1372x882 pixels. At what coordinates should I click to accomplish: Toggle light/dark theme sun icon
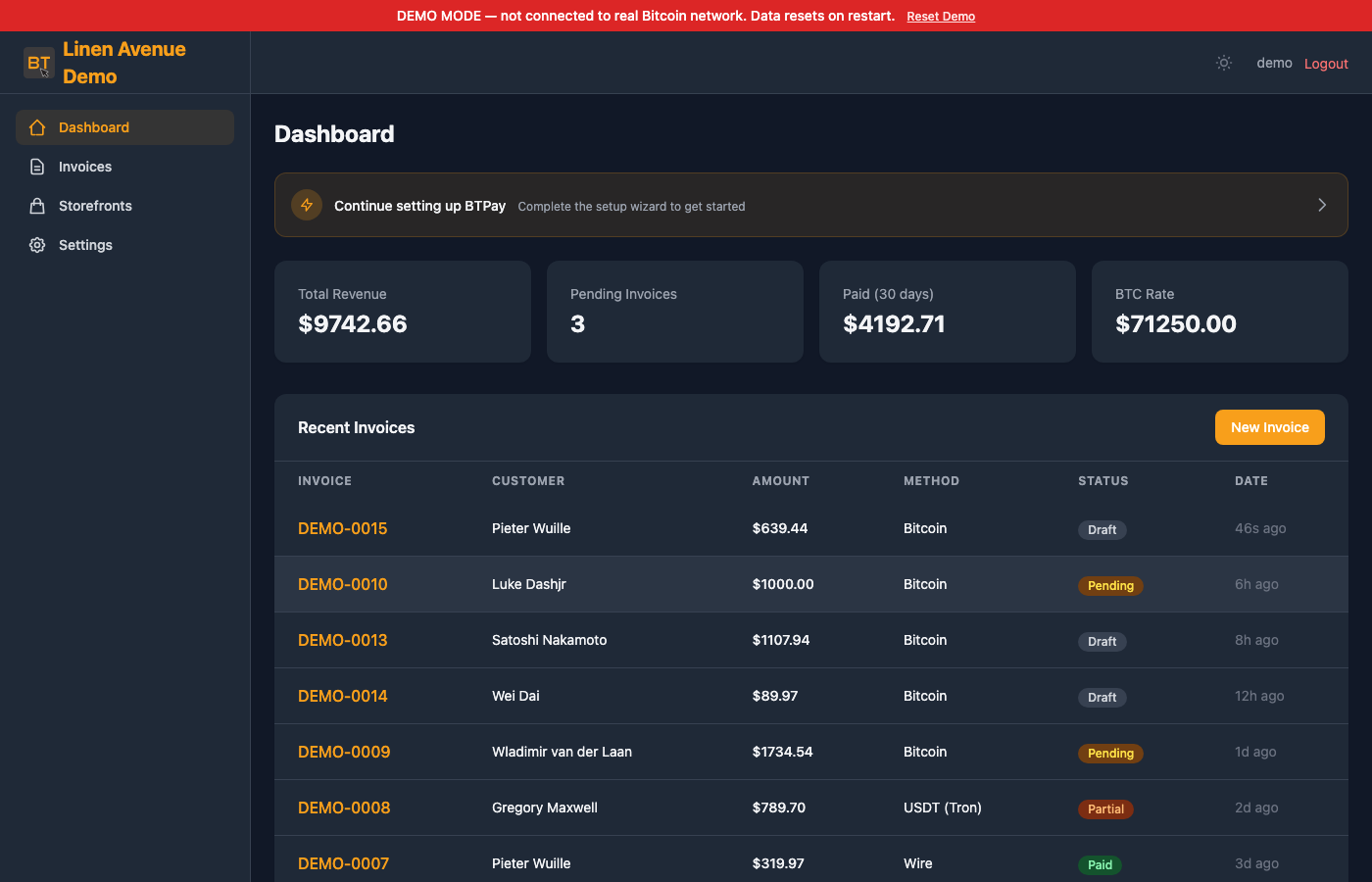(x=1224, y=63)
